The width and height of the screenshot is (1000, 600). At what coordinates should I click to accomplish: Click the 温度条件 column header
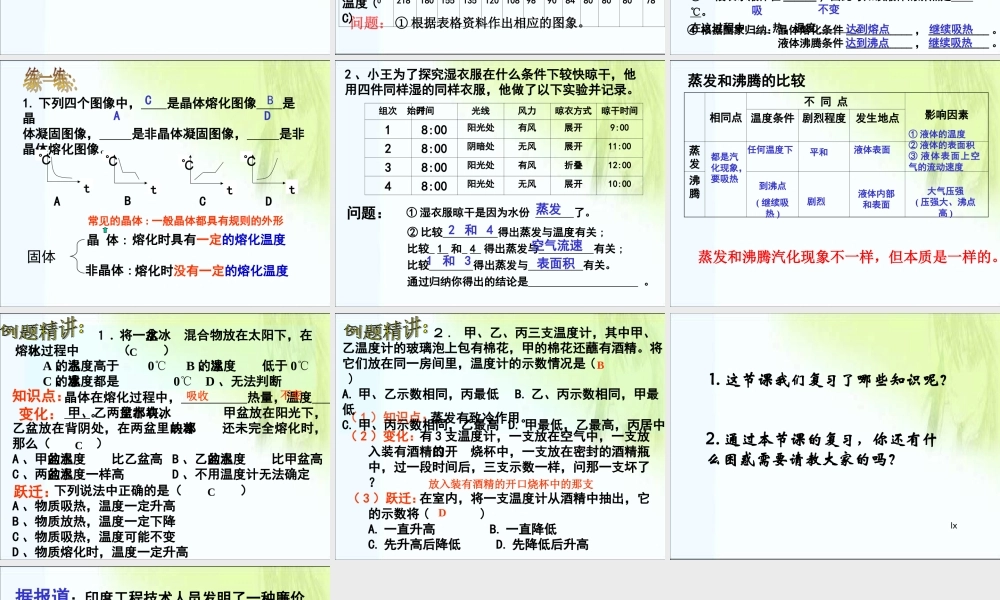pyautogui.click(x=772, y=118)
